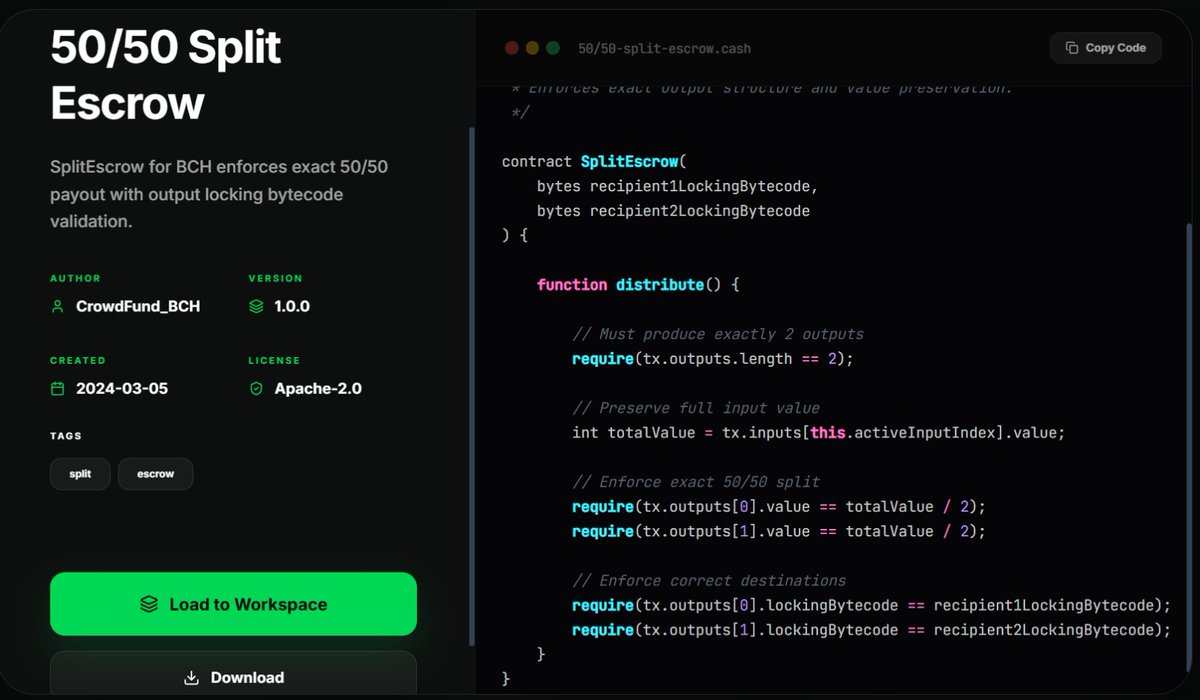1200x700 pixels.
Task: Click the Copy Code button
Action: pos(1106,48)
